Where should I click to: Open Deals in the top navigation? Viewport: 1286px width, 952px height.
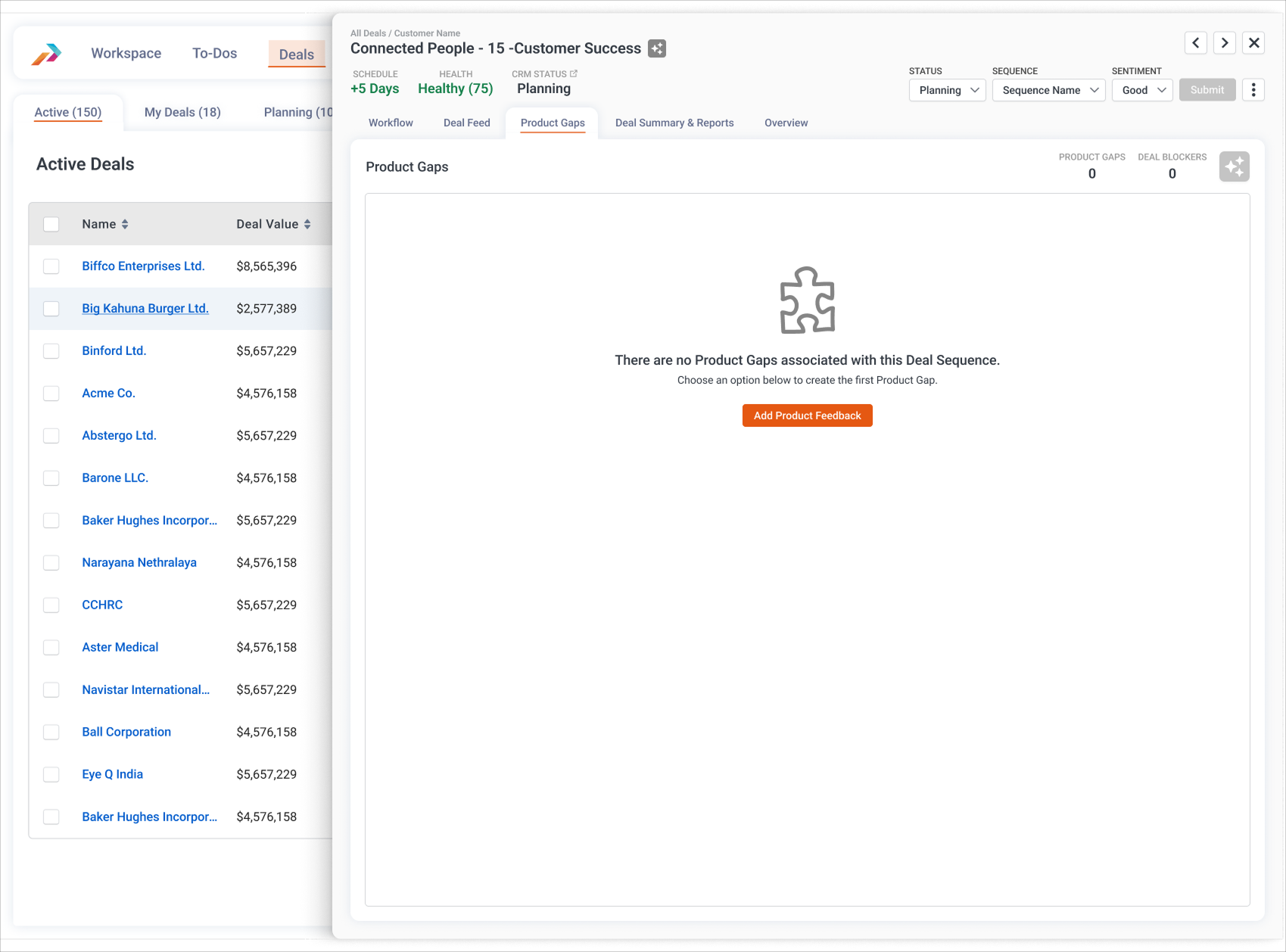click(297, 54)
